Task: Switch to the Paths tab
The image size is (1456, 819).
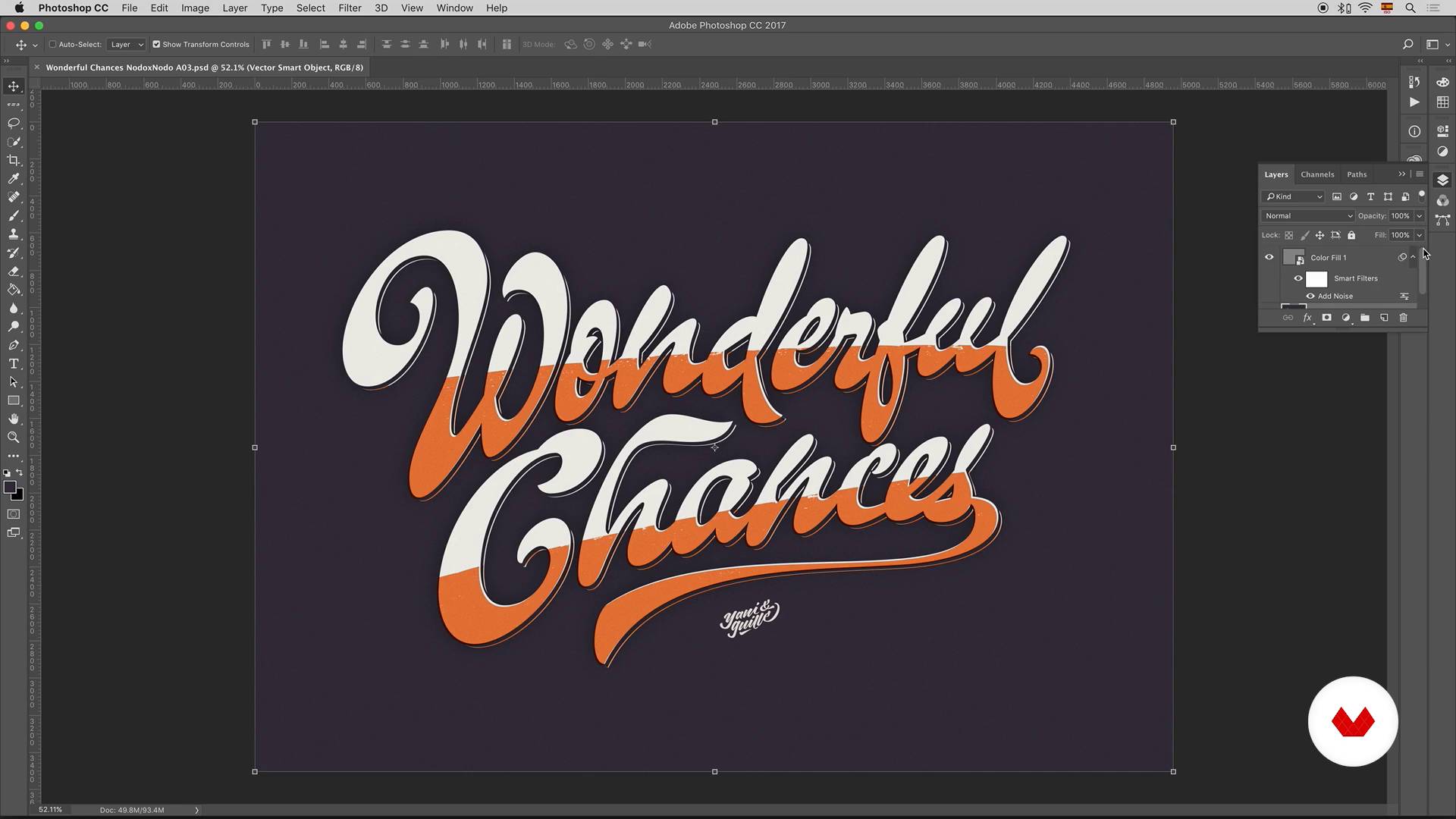Action: pos(1357,174)
